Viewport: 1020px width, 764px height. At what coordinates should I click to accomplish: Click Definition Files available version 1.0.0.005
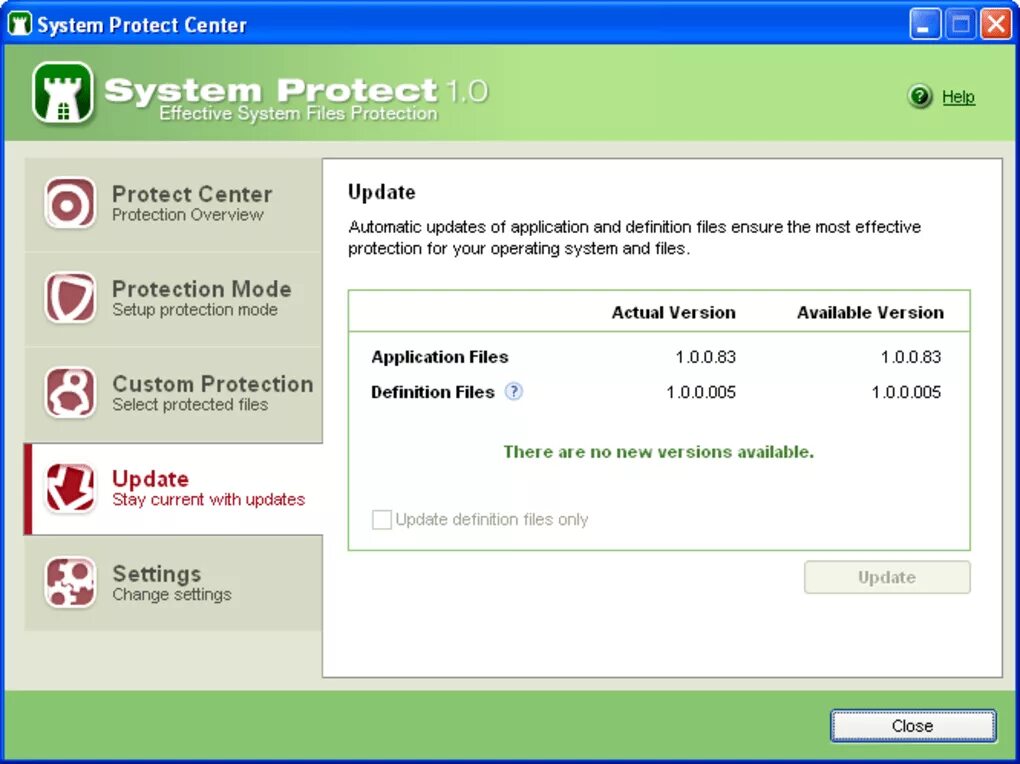906,392
